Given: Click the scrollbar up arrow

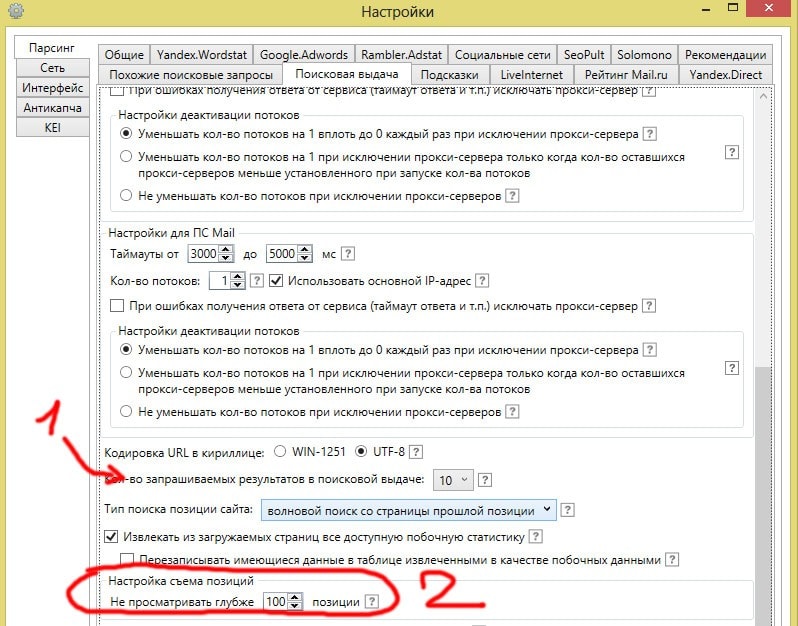Looking at the screenshot, I should [763, 96].
